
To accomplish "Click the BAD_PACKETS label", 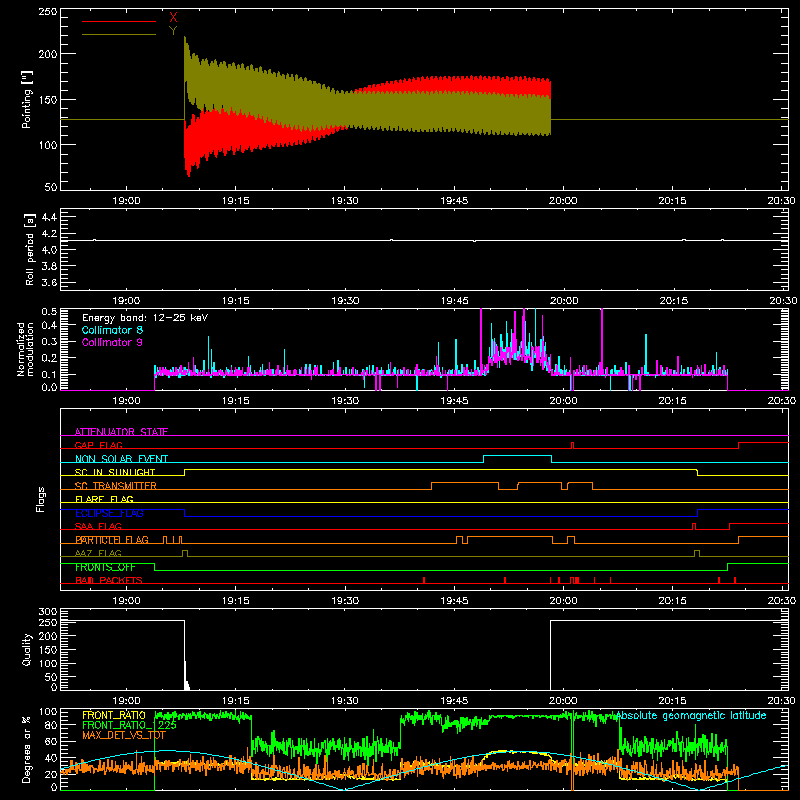I will [x=109, y=580].
